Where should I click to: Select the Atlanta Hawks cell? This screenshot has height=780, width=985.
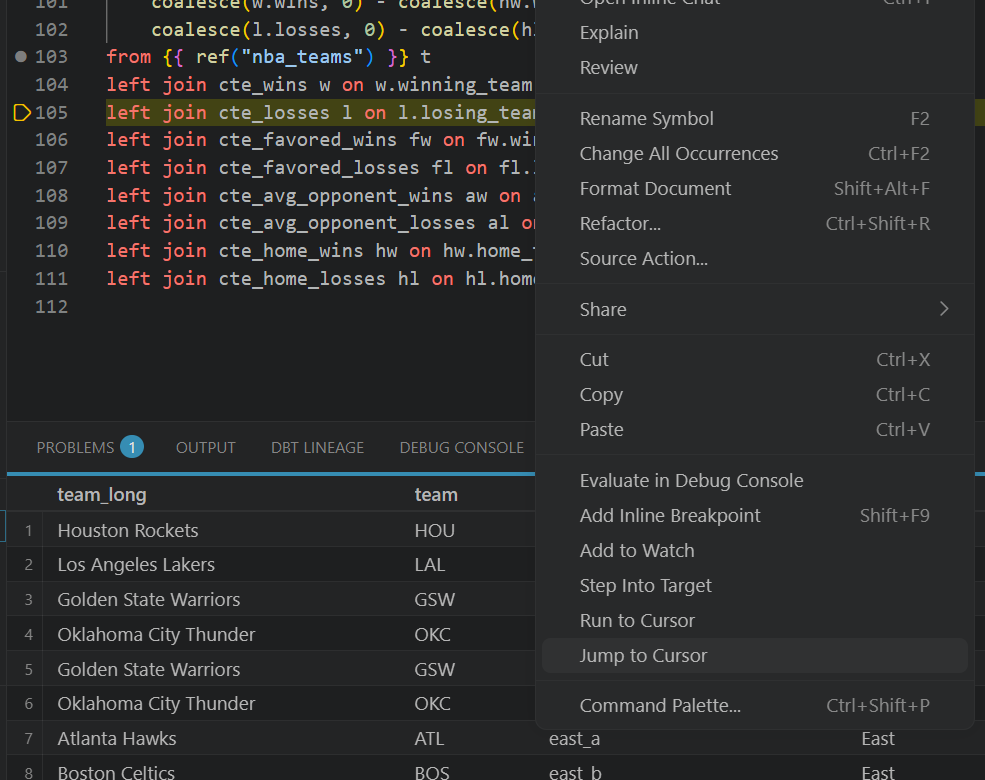tap(117, 739)
